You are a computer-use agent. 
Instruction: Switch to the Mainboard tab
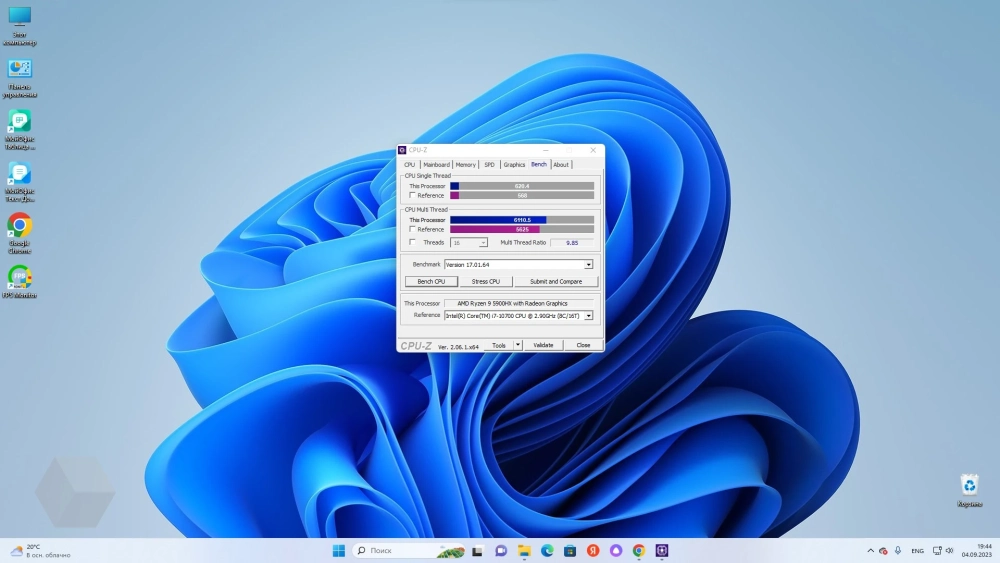[x=436, y=165]
